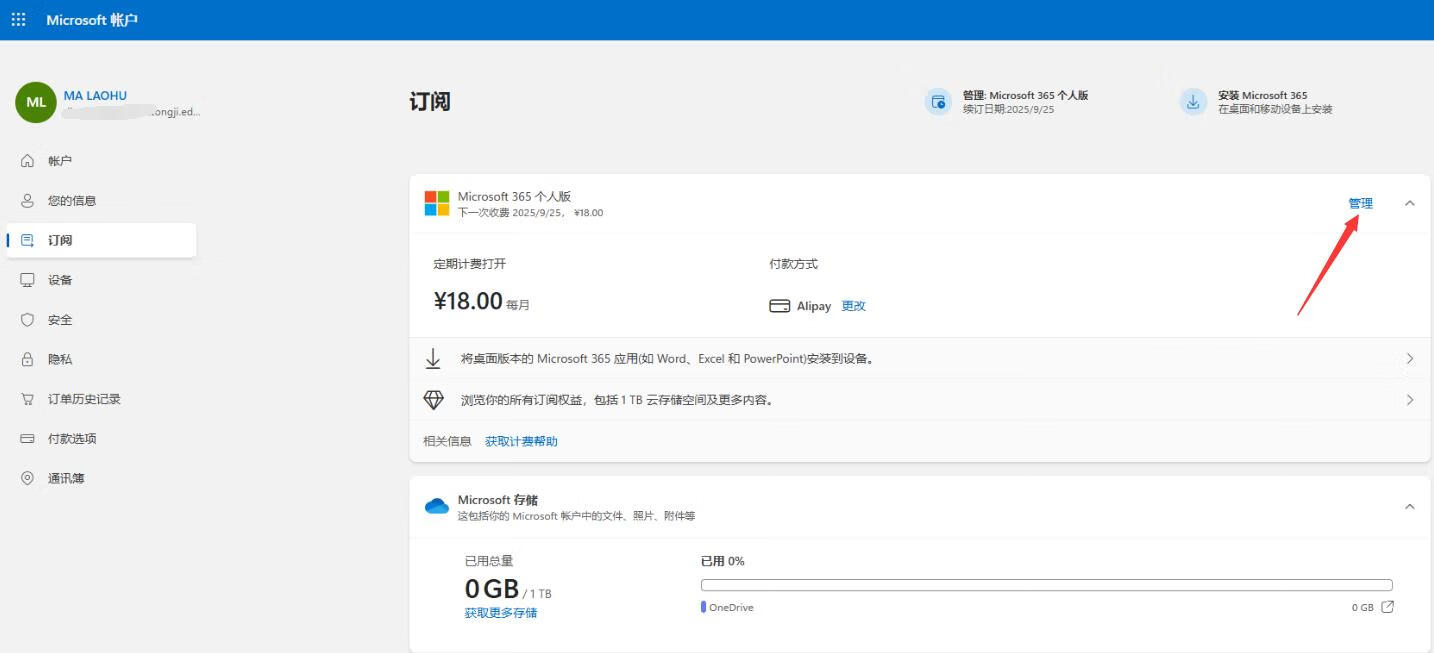Collapse the Microsoft 存储 section

[x=1410, y=507]
